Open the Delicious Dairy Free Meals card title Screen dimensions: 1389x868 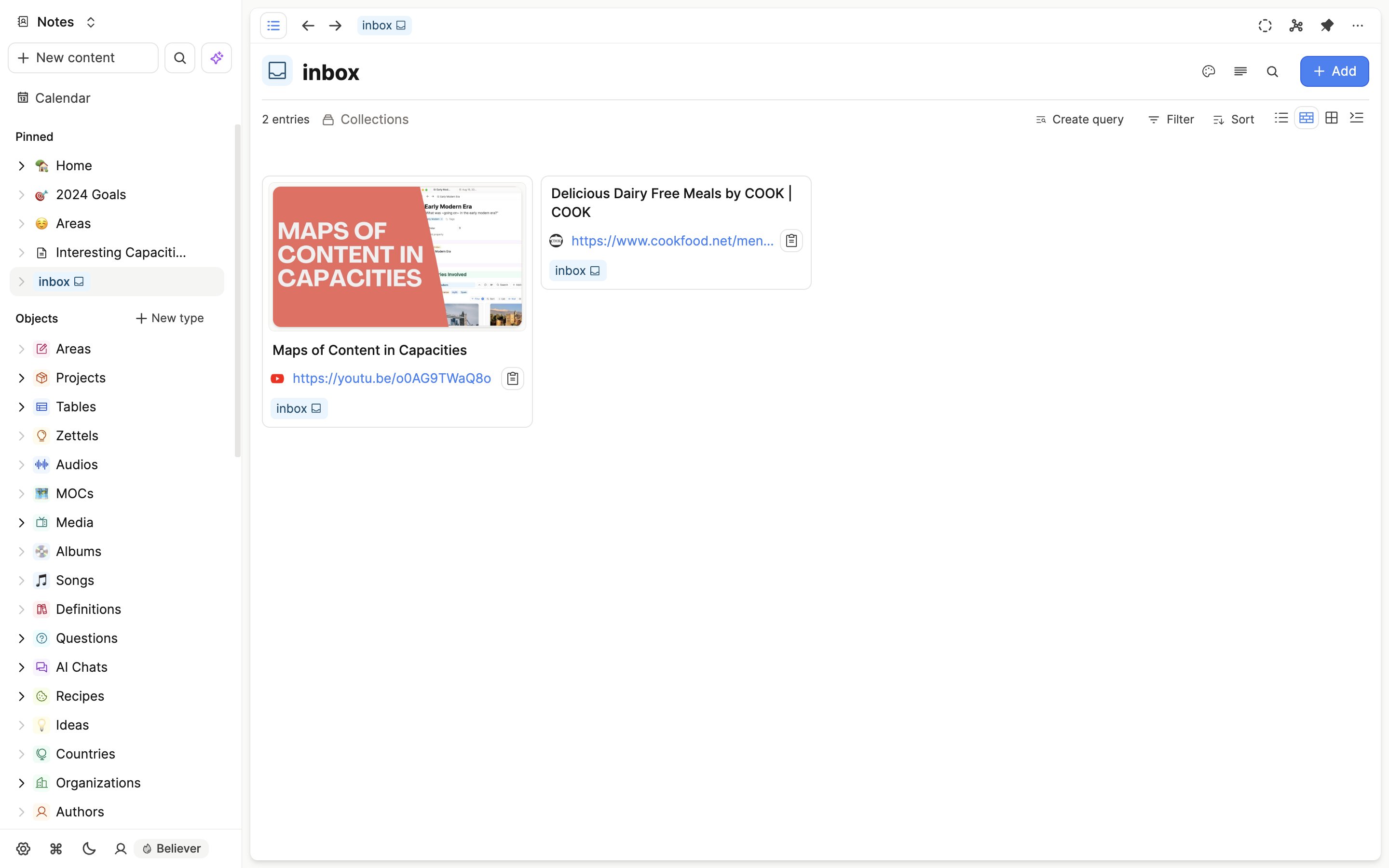point(671,203)
